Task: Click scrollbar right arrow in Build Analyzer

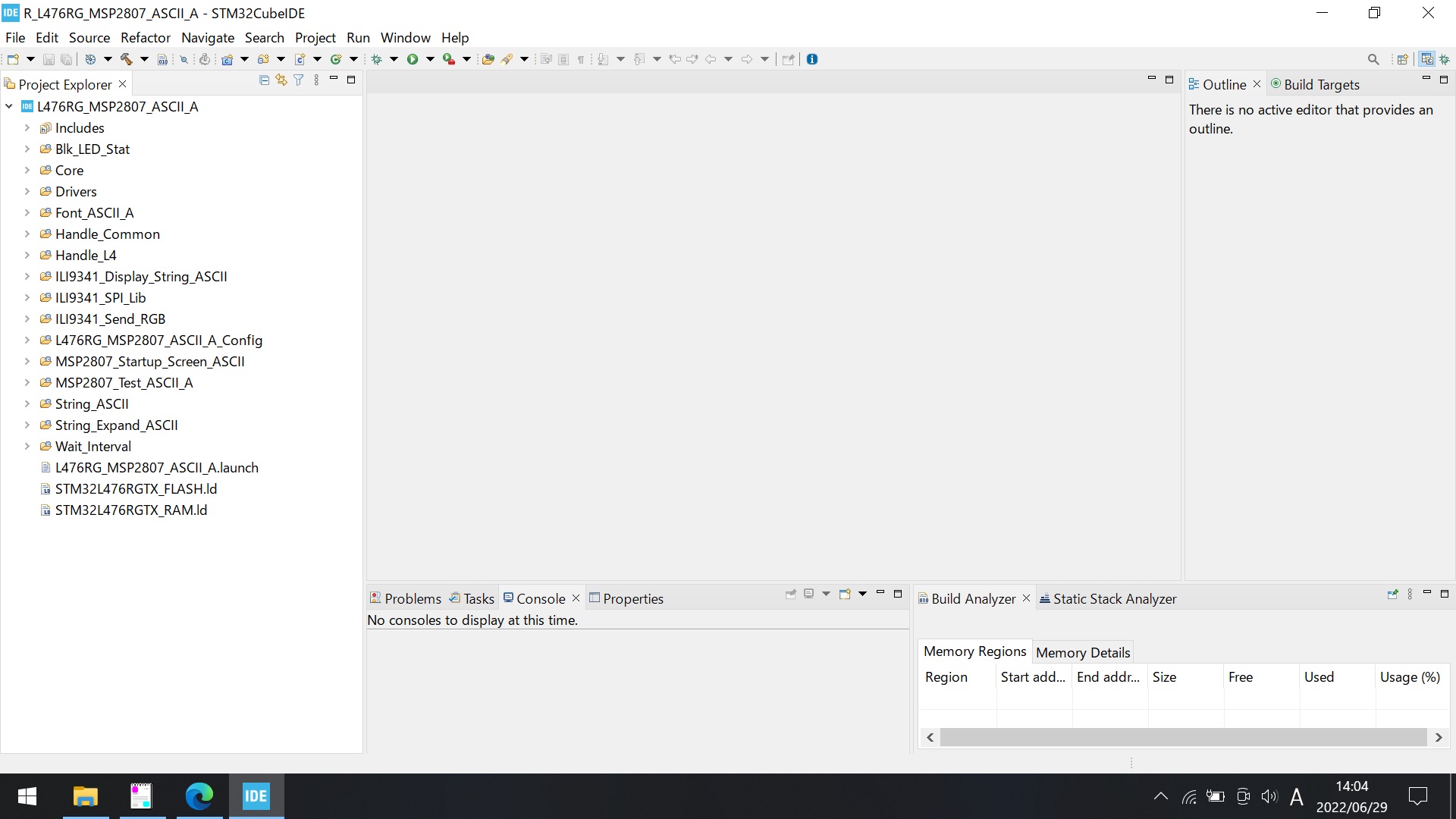Action: tap(1439, 737)
